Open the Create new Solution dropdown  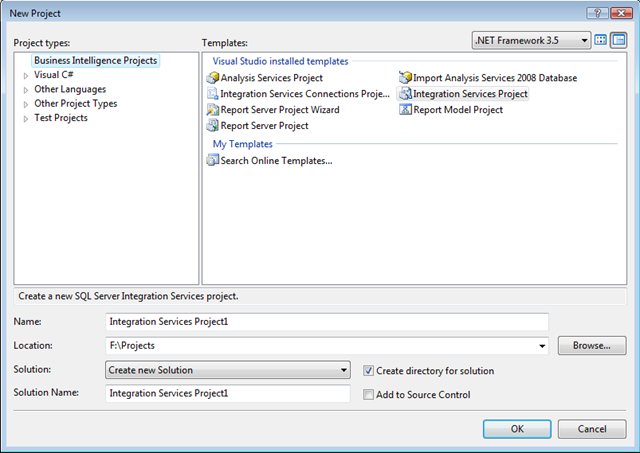pyautogui.click(x=228, y=370)
